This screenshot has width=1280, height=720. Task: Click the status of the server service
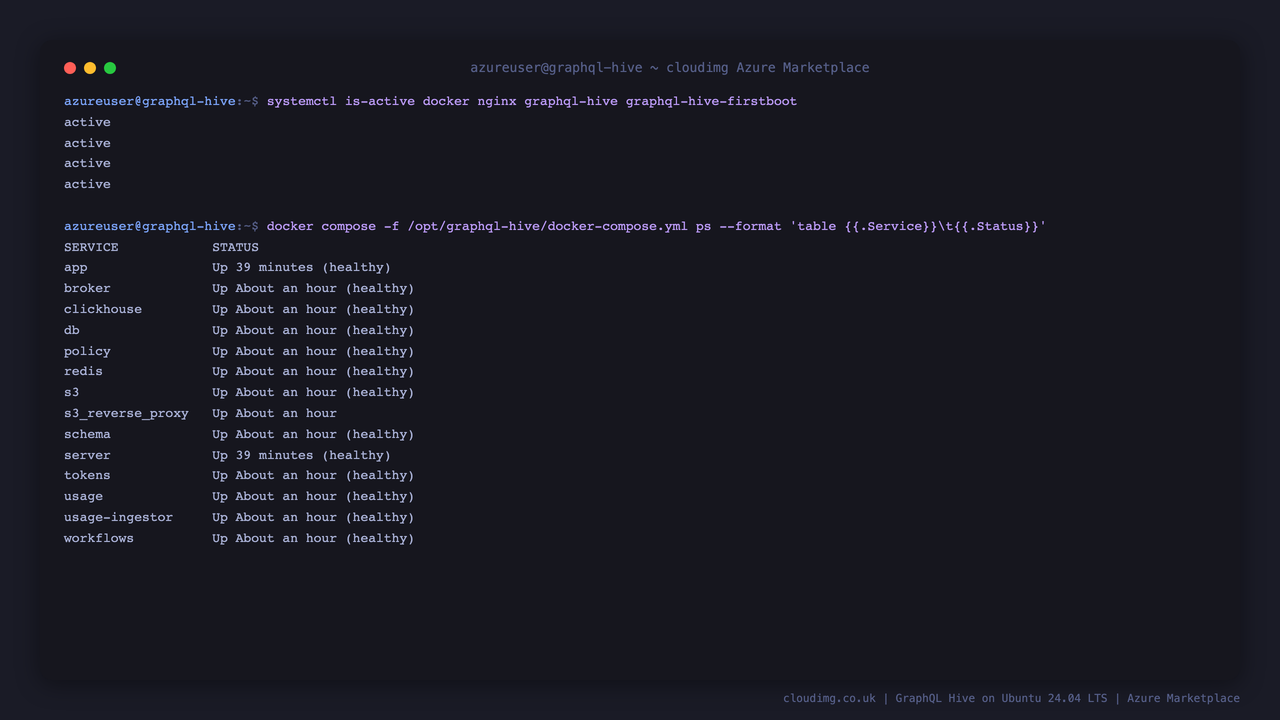tap(301, 455)
